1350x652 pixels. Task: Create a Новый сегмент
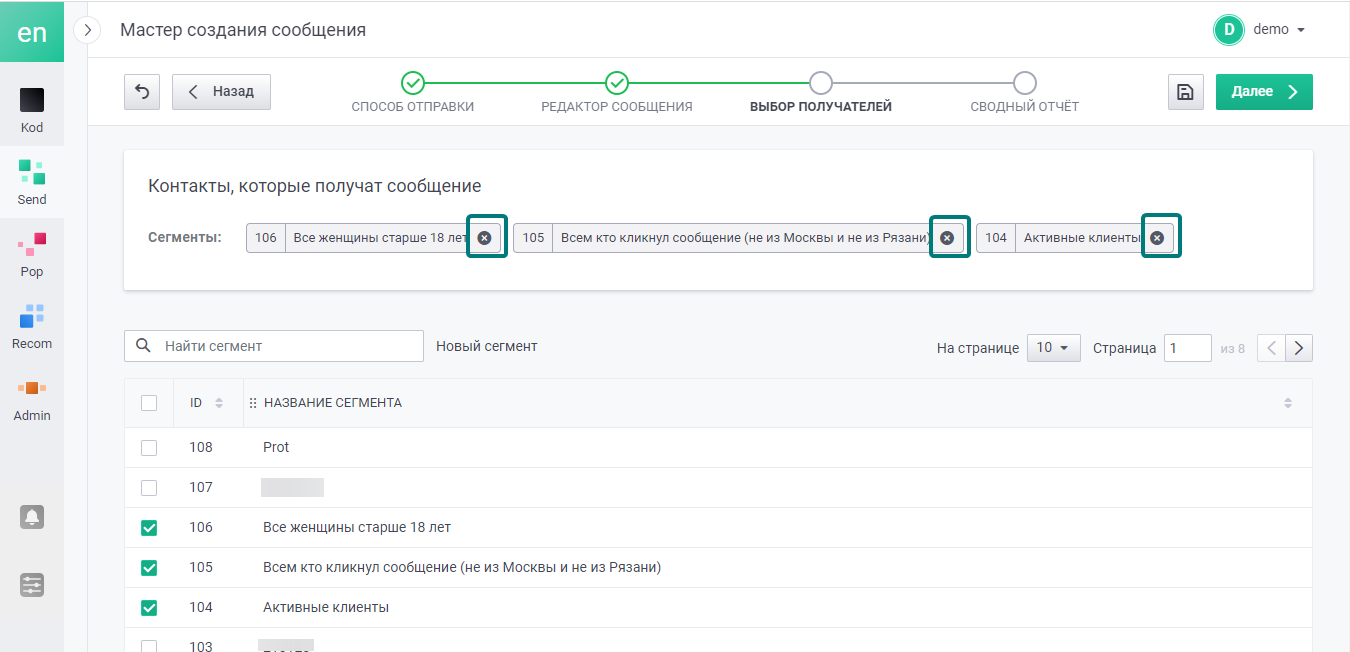487,346
